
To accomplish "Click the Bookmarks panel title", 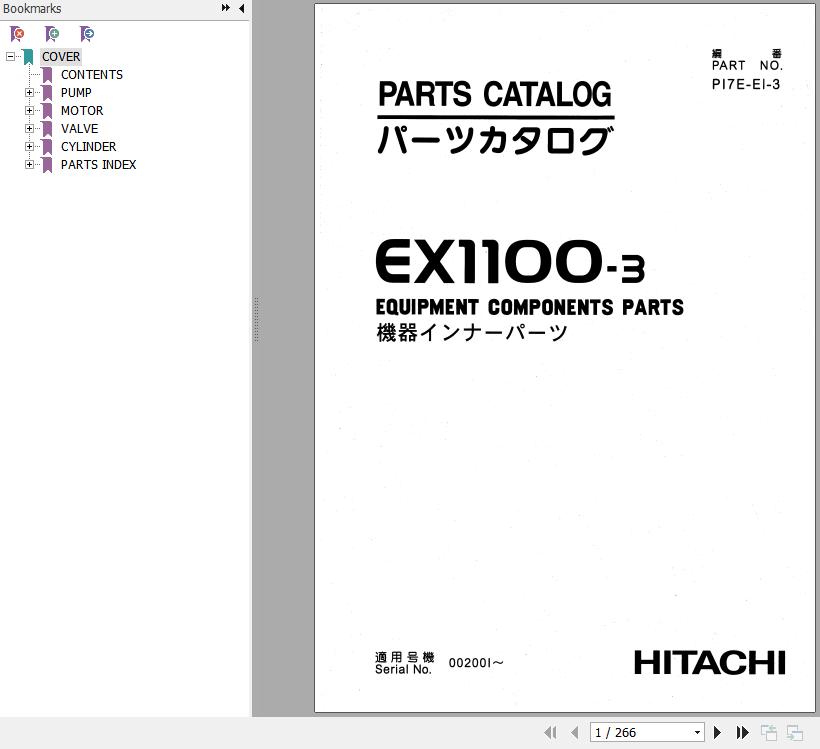I will pyautogui.click(x=32, y=8).
